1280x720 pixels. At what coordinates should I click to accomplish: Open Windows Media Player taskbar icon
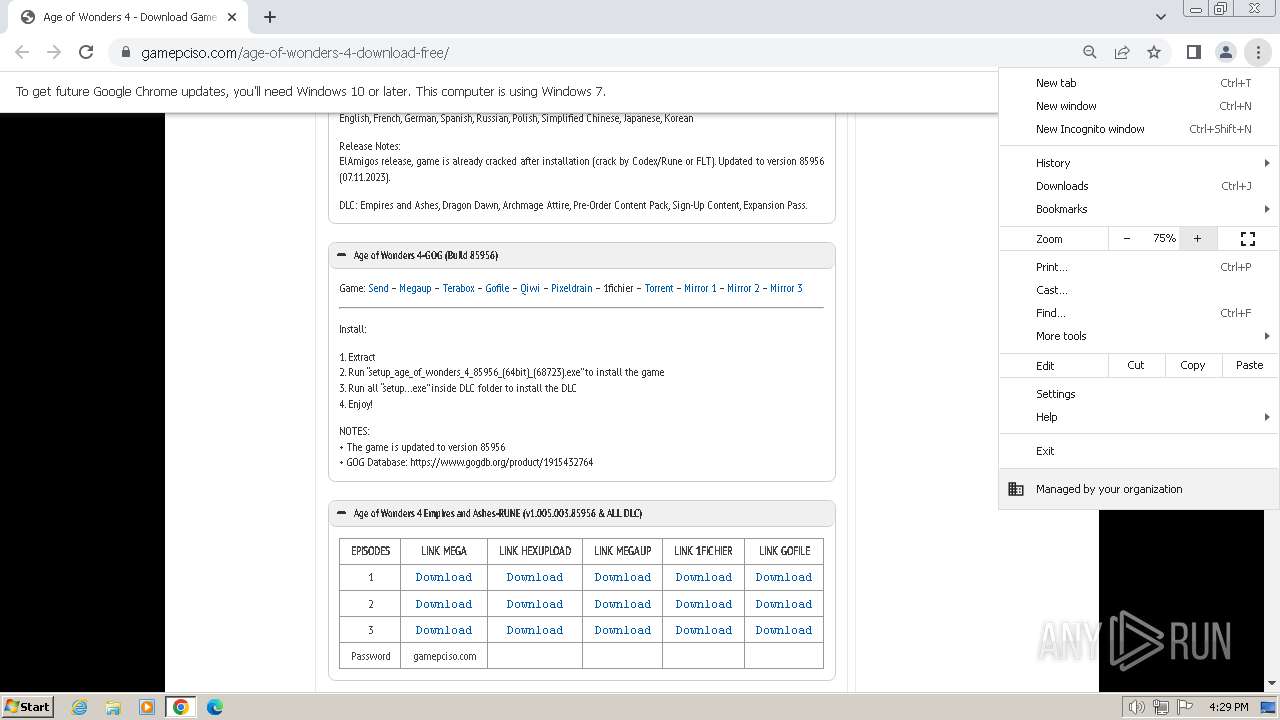(x=147, y=707)
